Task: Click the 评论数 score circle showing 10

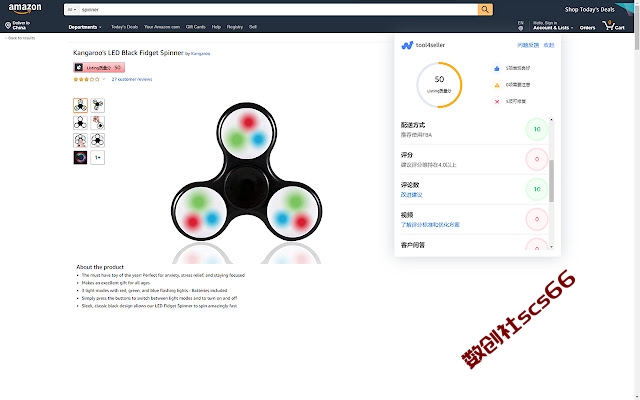Action: (x=537, y=189)
